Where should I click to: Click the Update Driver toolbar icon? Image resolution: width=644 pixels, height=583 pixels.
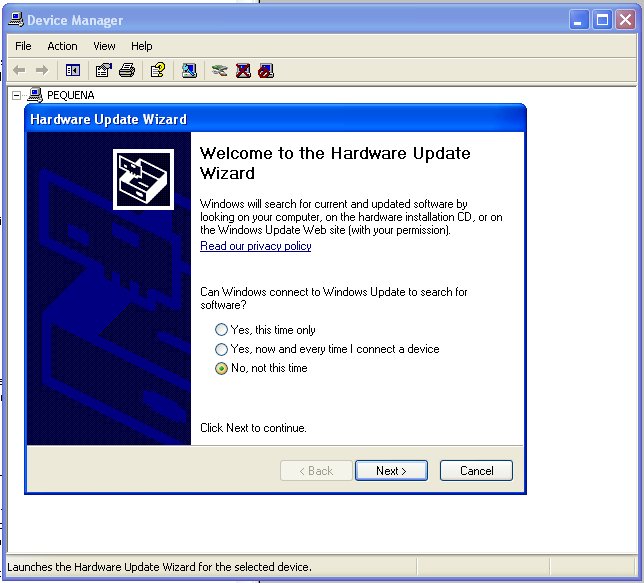point(220,70)
